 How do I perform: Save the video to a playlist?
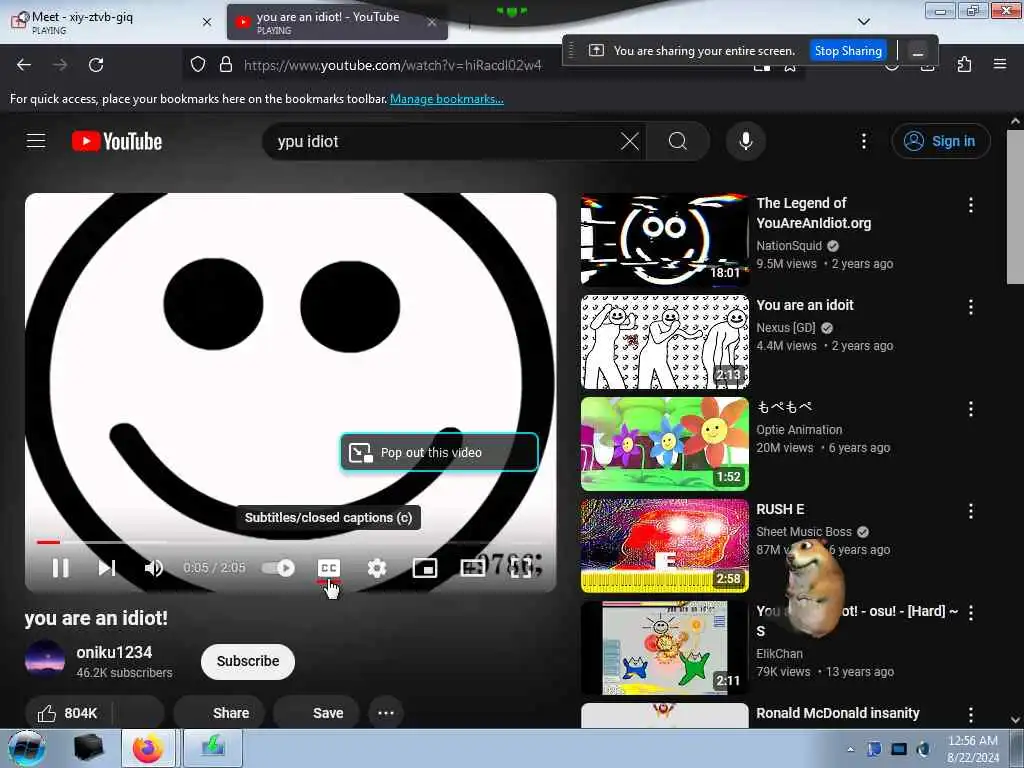point(317,713)
